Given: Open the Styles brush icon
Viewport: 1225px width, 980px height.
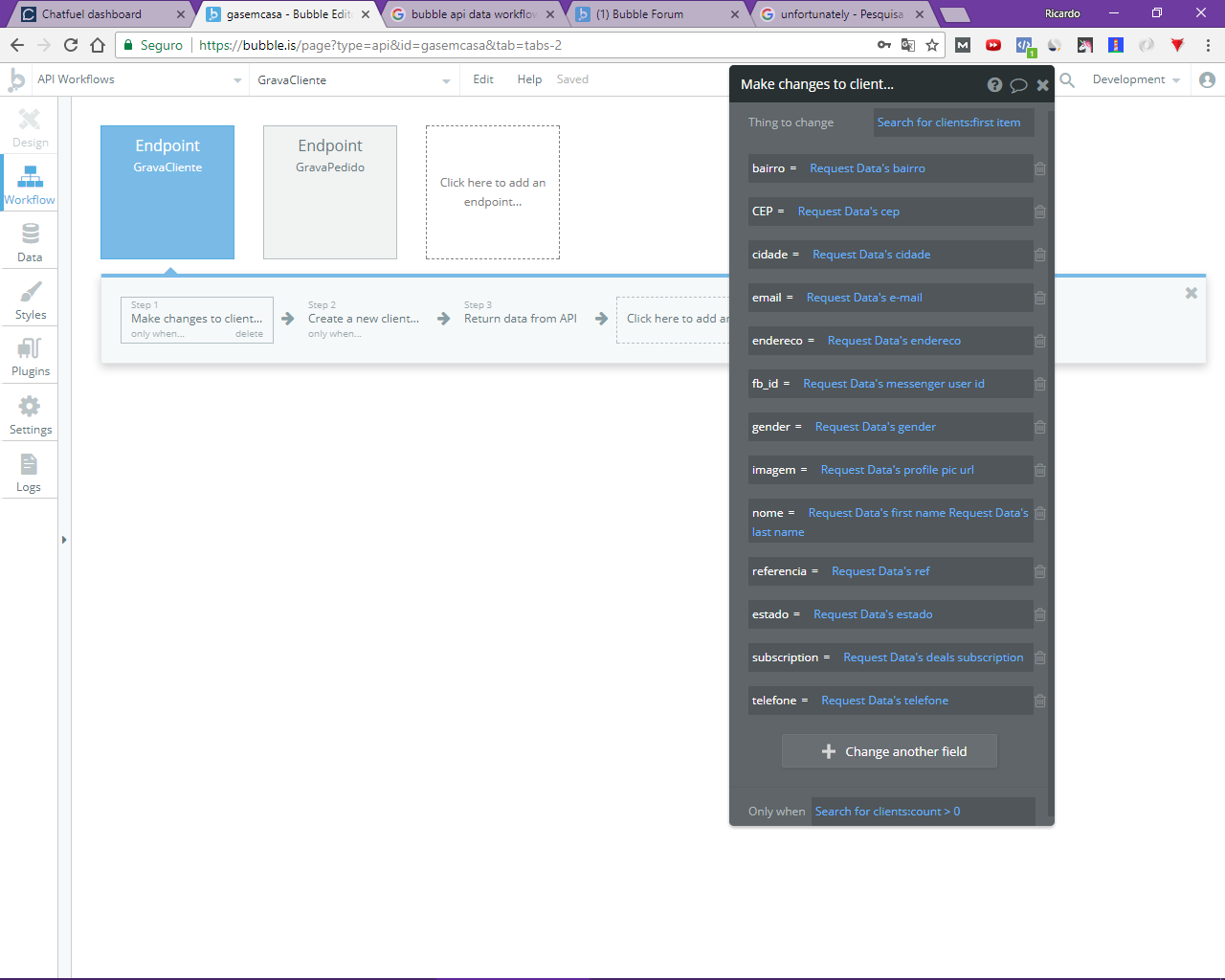Looking at the screenshot, I should point(30,291).
